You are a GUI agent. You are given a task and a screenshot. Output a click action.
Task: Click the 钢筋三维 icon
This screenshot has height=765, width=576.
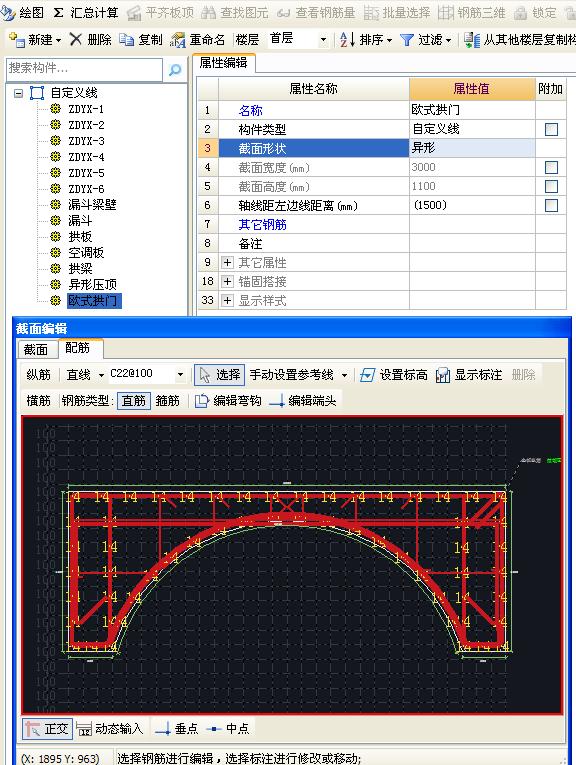446,13
